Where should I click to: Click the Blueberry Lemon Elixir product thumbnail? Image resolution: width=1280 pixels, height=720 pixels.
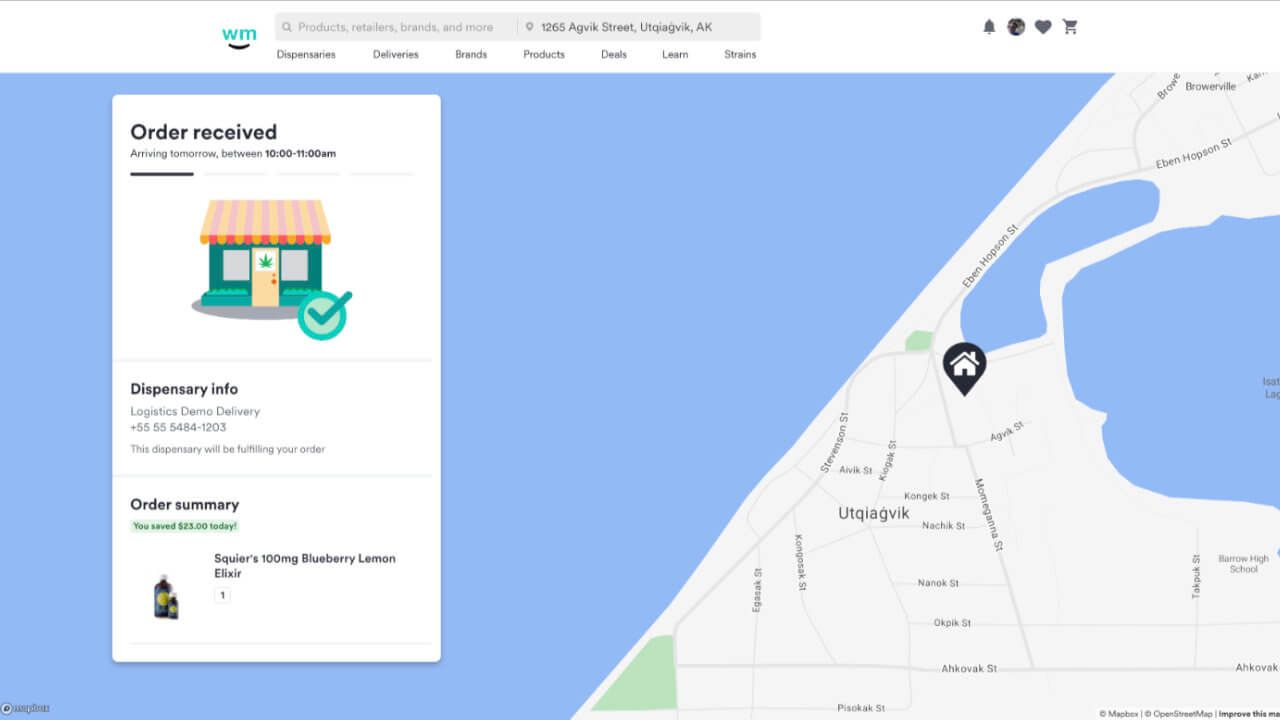point(166,596)
